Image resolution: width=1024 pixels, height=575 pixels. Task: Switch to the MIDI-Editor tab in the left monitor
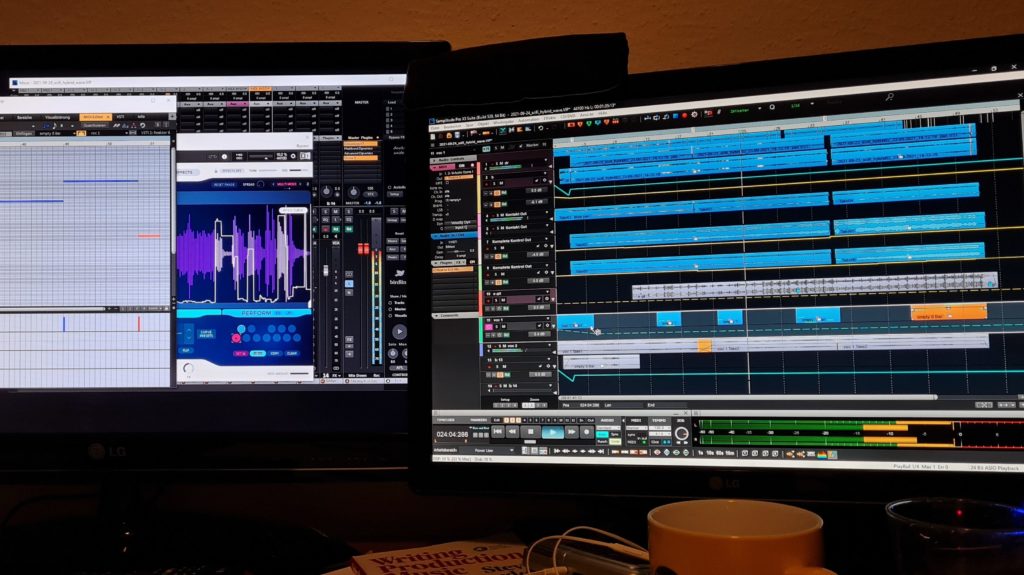coord(95,117)
